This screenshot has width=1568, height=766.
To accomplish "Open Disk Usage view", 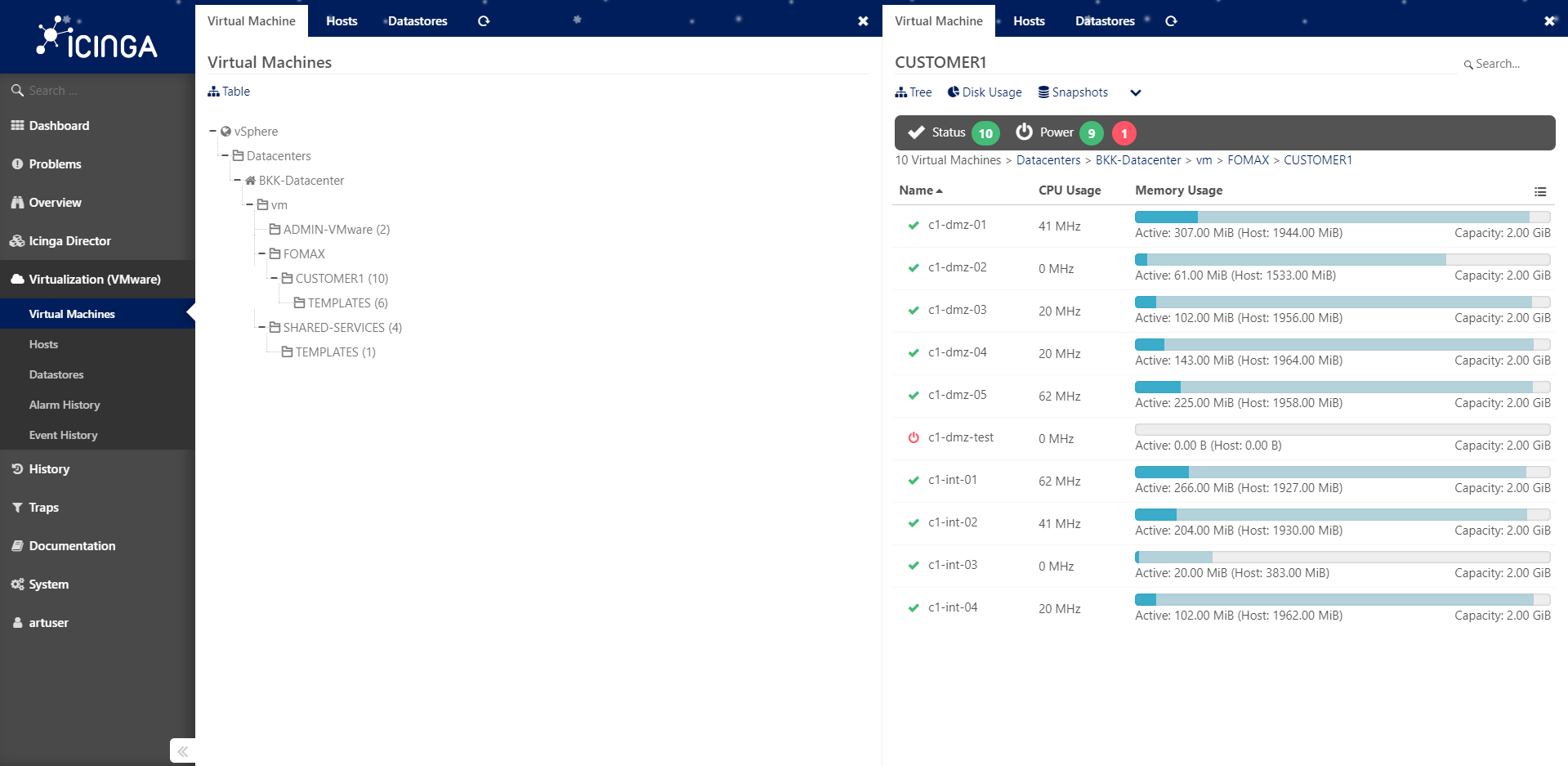I will [x=985, y=92].
